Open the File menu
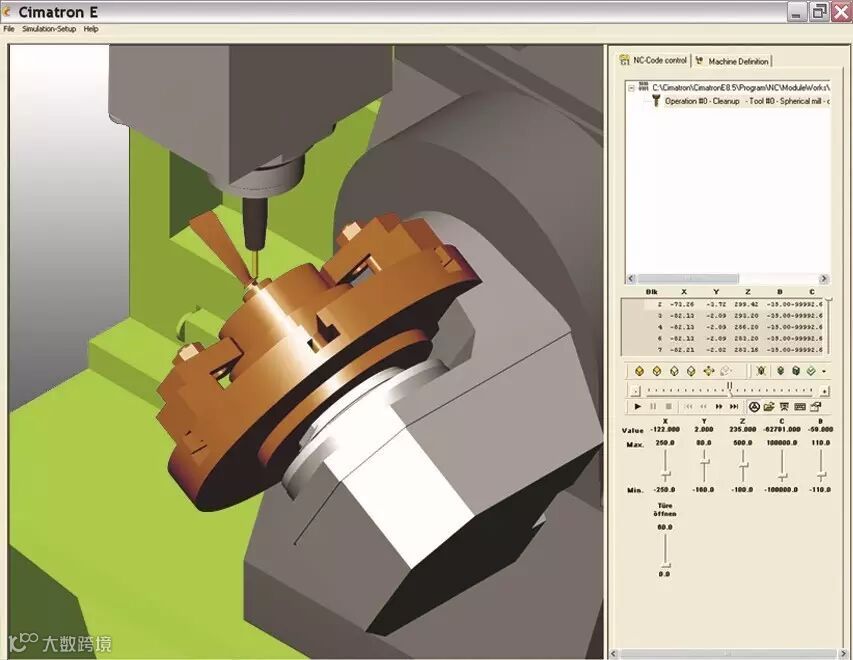Screen dimensions: 853x660 pos(9,29)
